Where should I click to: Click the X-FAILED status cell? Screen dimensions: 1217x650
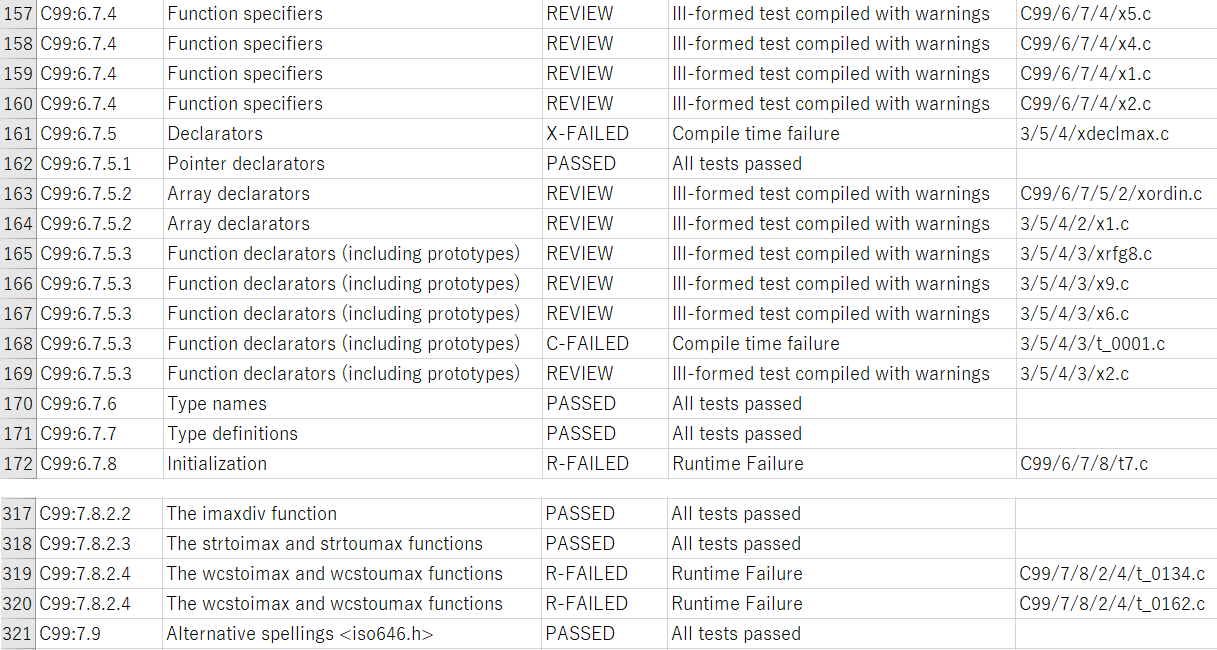pos(587,134)
